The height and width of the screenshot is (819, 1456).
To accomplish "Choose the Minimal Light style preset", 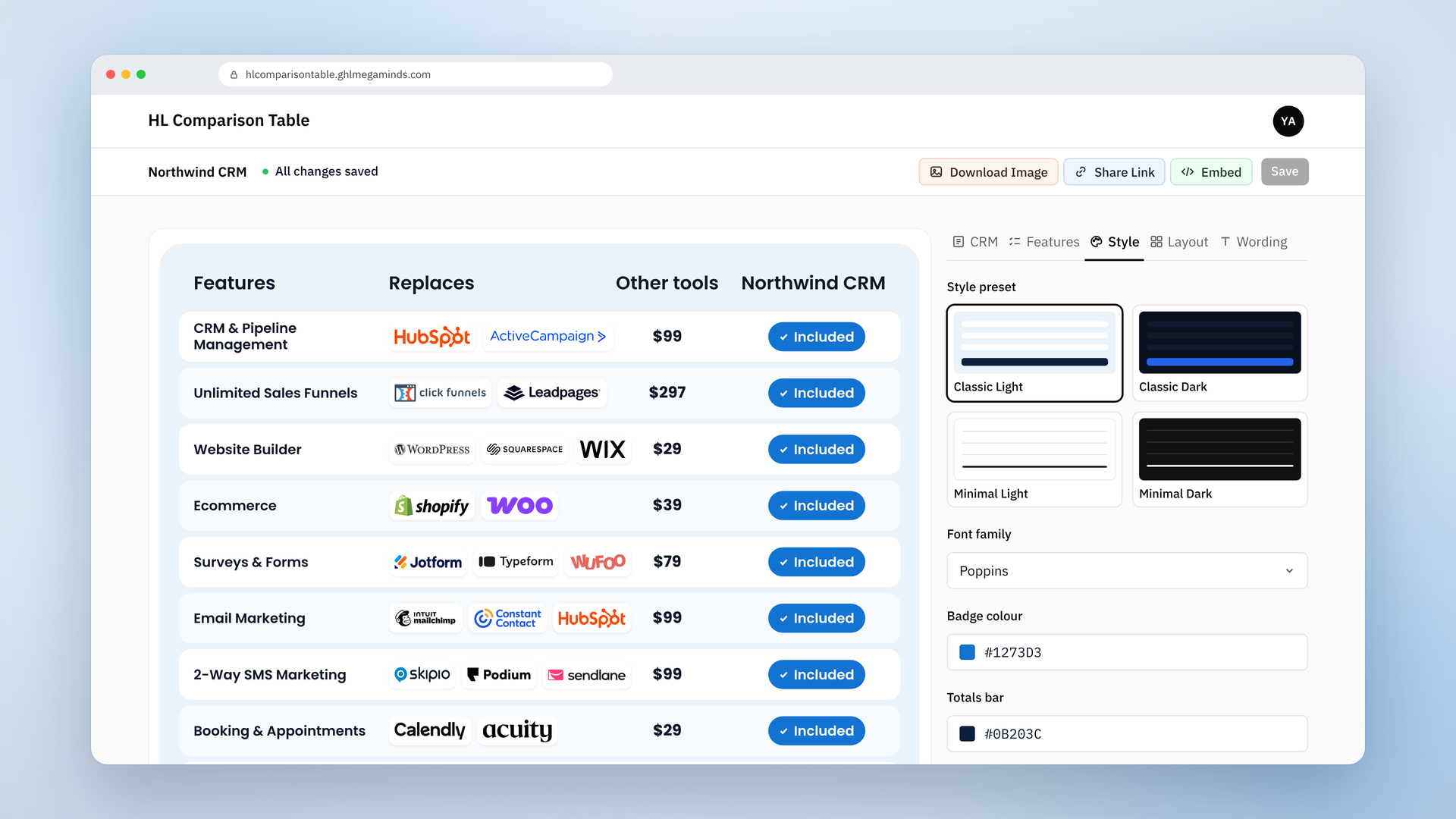I will tap(1034, 460).
